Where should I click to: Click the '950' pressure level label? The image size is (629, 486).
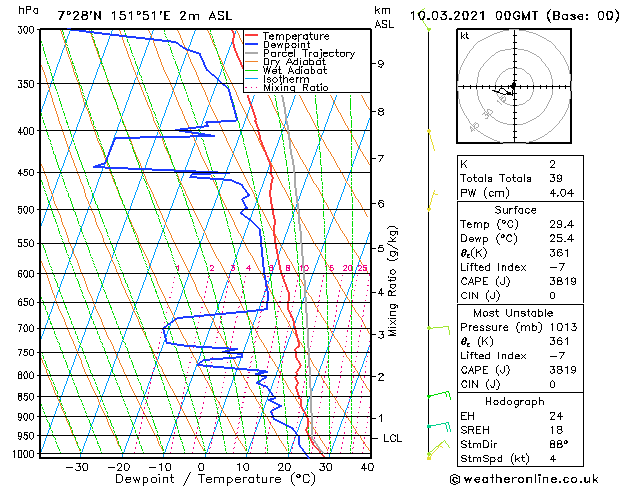coord(28,436)
